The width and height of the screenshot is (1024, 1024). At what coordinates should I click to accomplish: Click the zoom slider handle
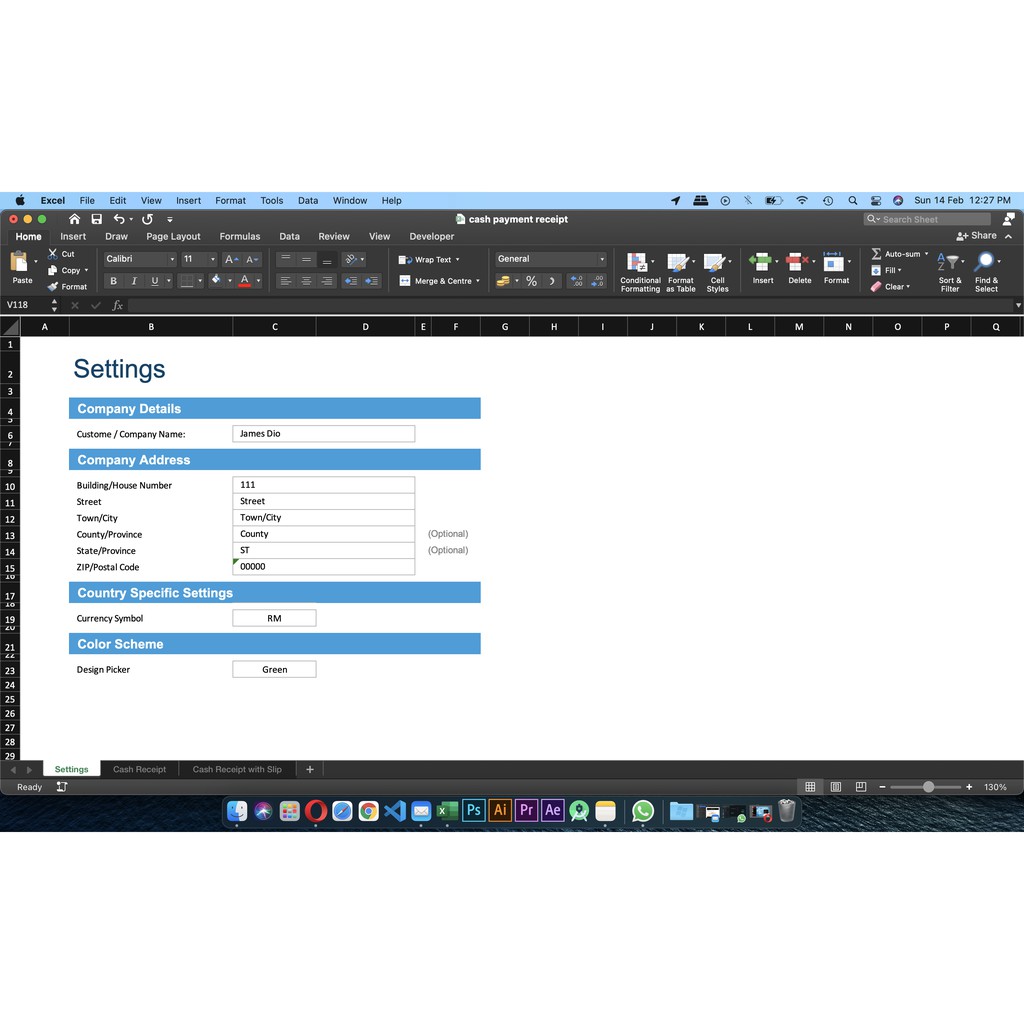coord(928,787)
